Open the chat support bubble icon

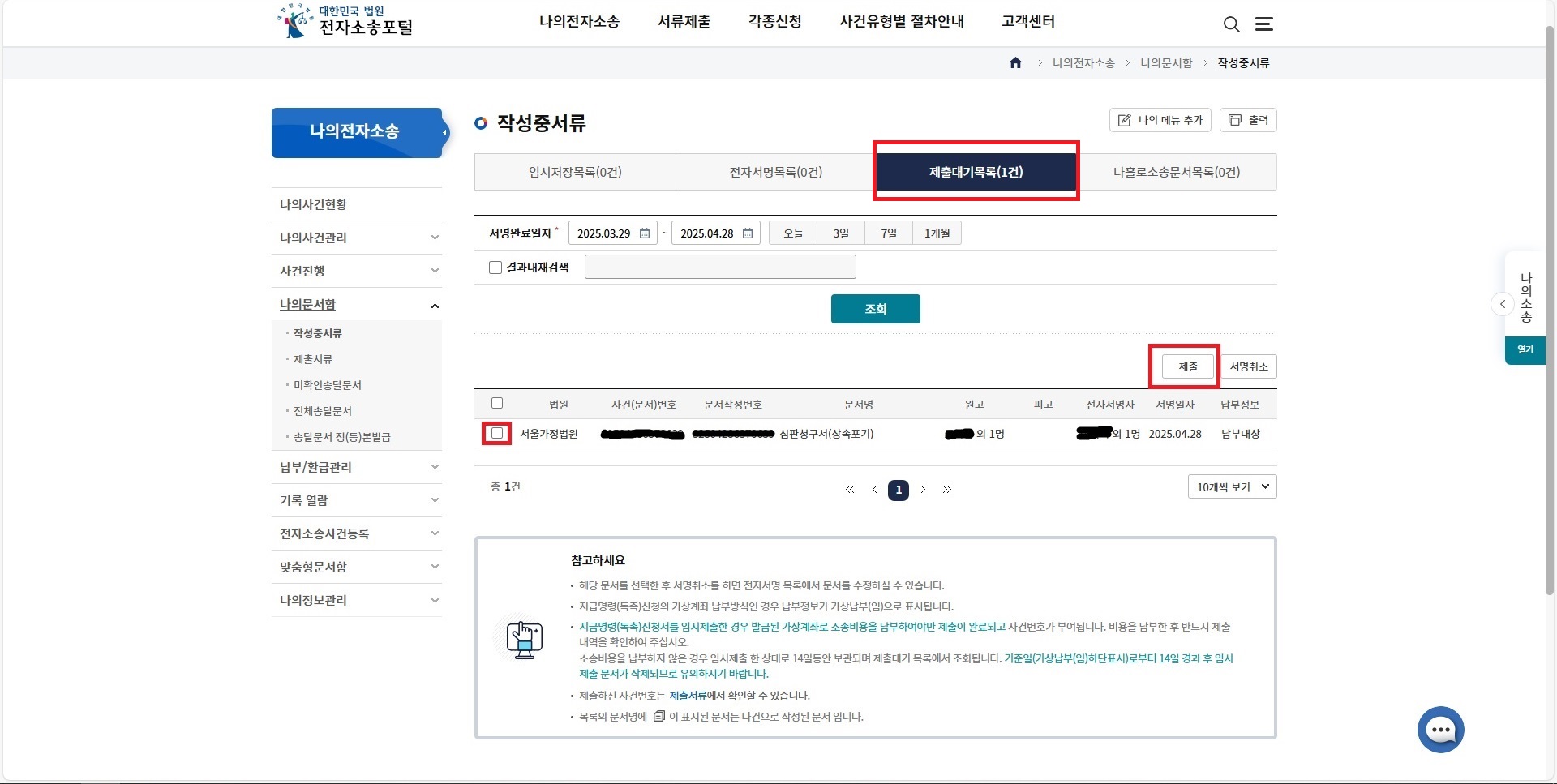pyautogui.click(x=1440, y=729)
